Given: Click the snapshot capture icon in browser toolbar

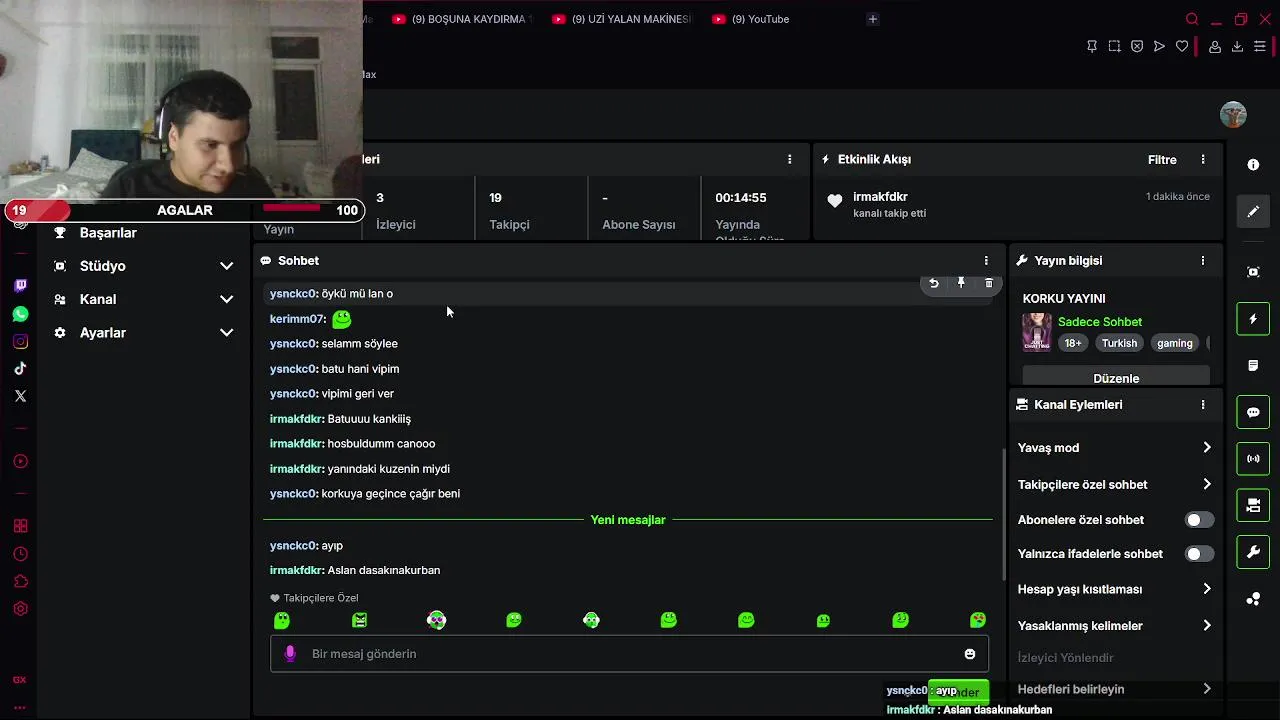Looking at the screenshot, I should pos(1114,46).
